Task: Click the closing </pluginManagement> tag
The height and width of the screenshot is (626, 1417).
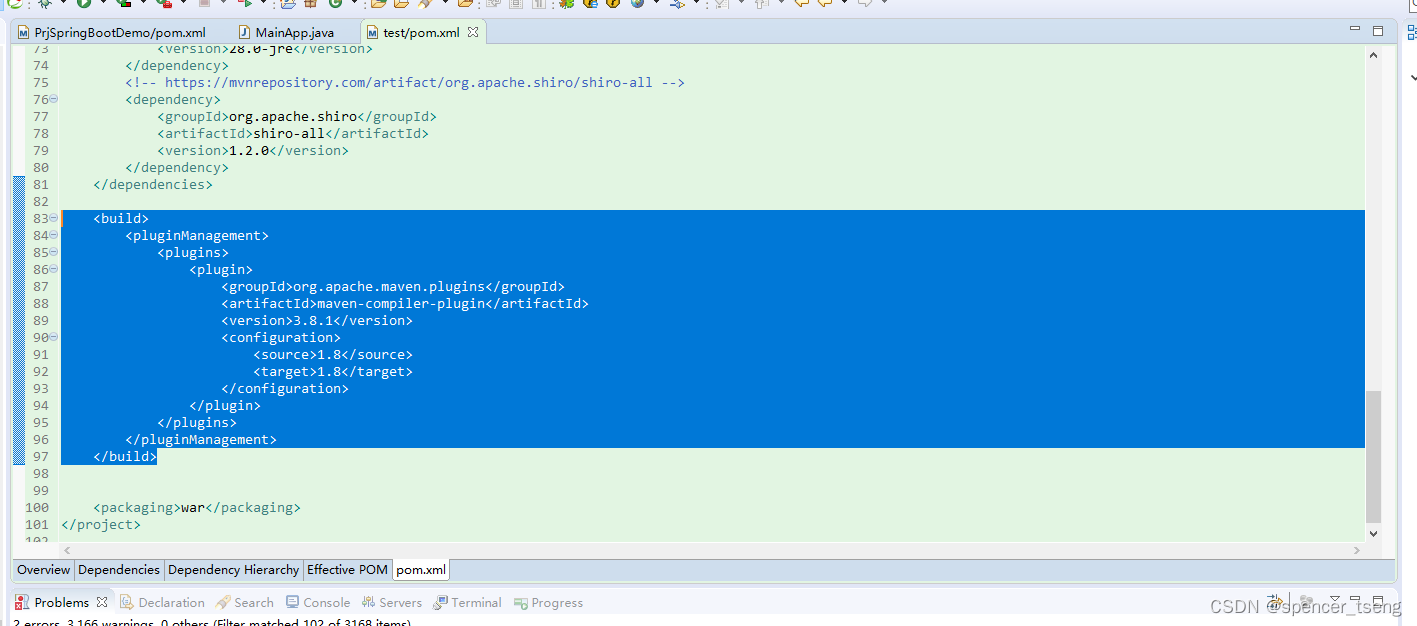Action: pos(201,439)
